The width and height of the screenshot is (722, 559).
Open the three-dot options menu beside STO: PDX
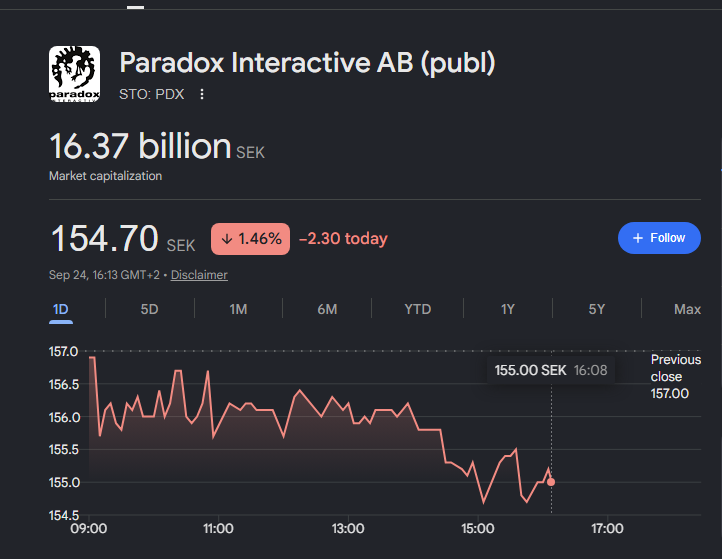202,94
